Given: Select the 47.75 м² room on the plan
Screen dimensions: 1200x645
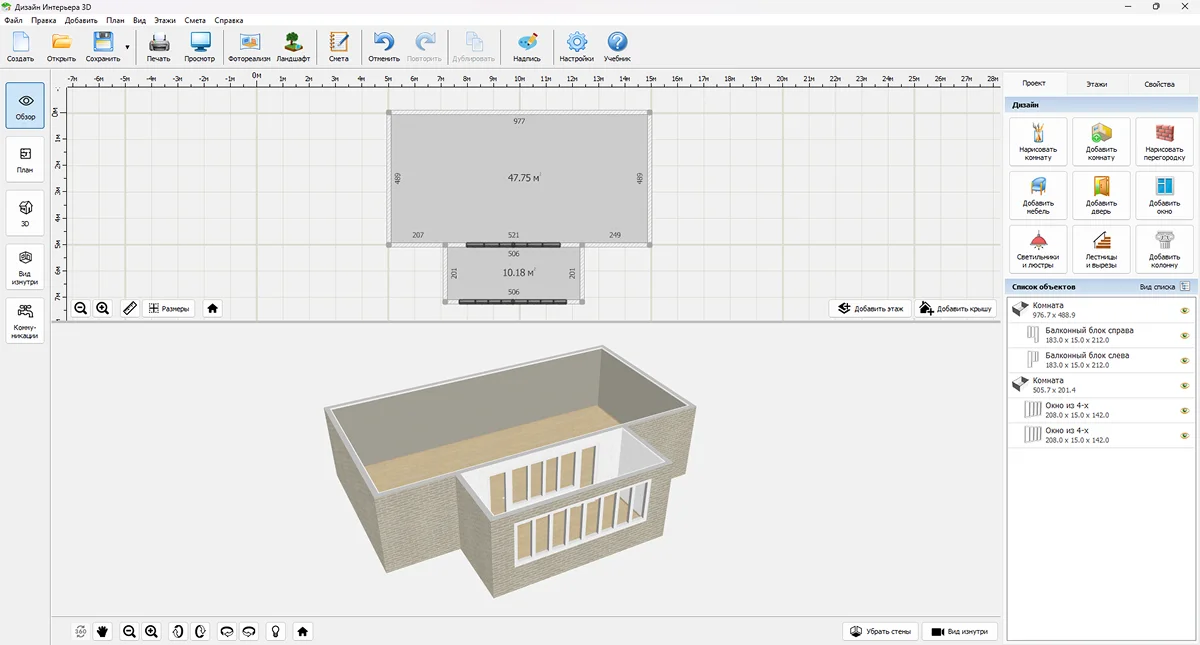Looking at the screenshot, I should coord(520,178).
